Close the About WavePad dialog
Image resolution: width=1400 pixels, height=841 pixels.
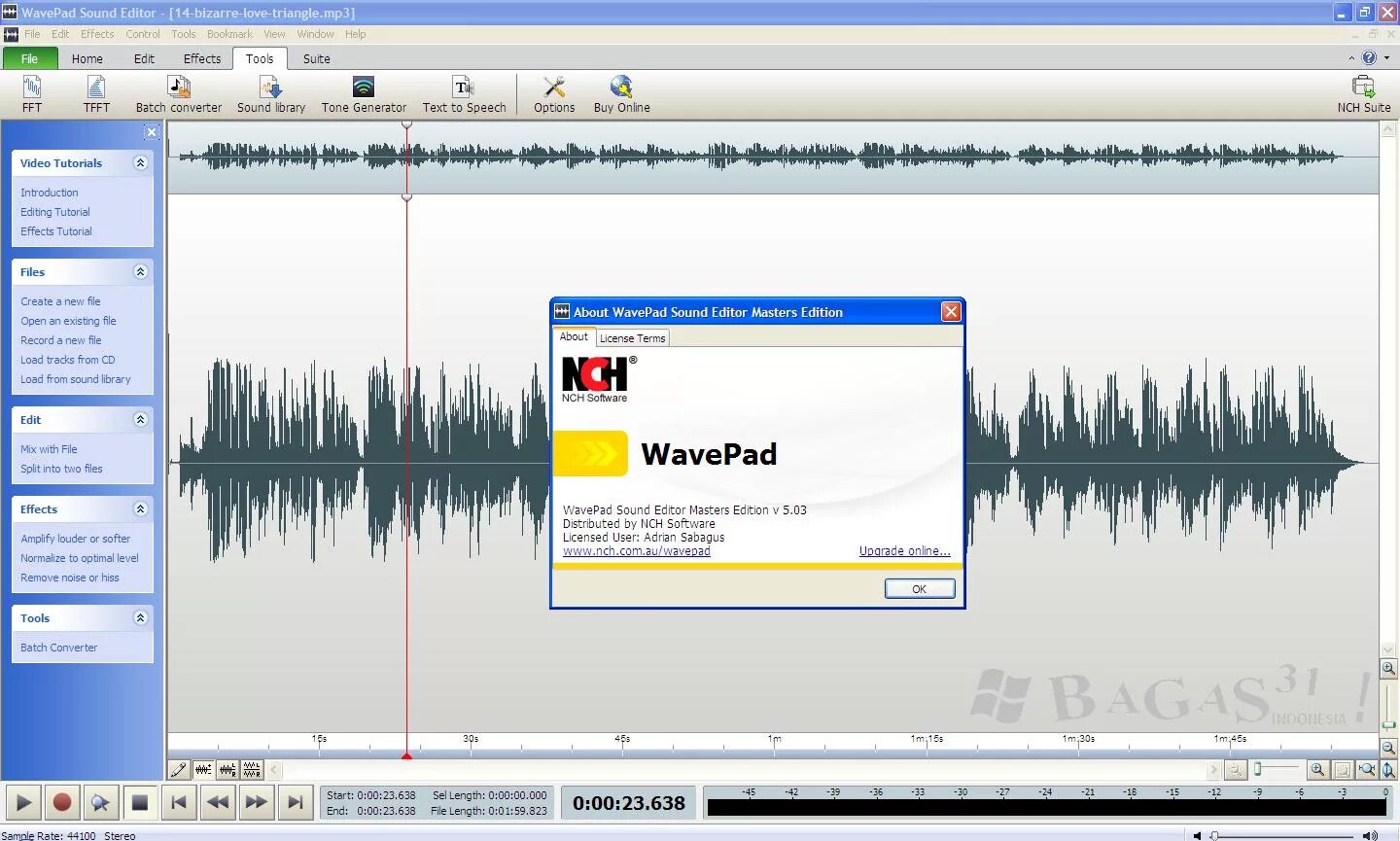(951, 312)
